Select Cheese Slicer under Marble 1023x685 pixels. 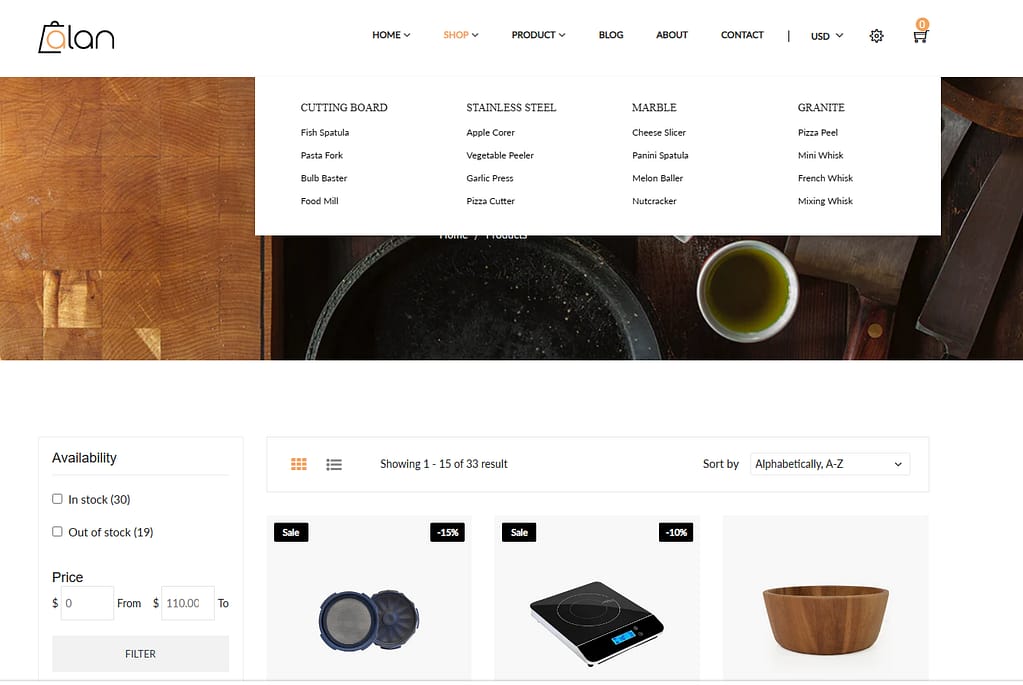(658, 132)
